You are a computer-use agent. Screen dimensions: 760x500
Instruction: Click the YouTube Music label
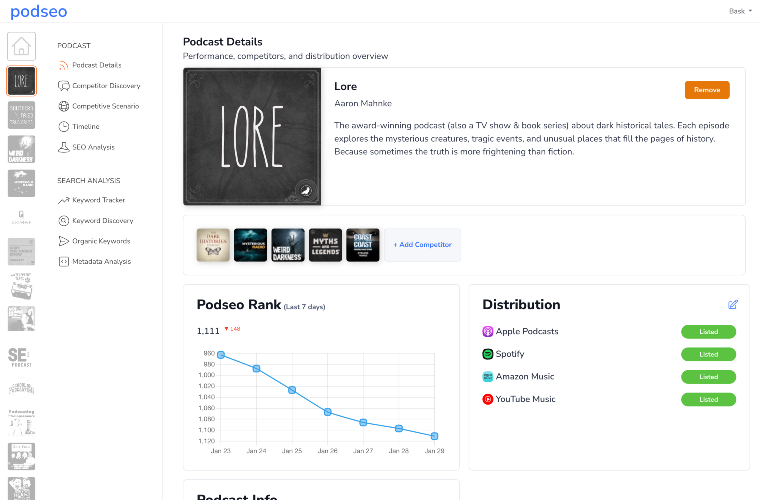525,400
